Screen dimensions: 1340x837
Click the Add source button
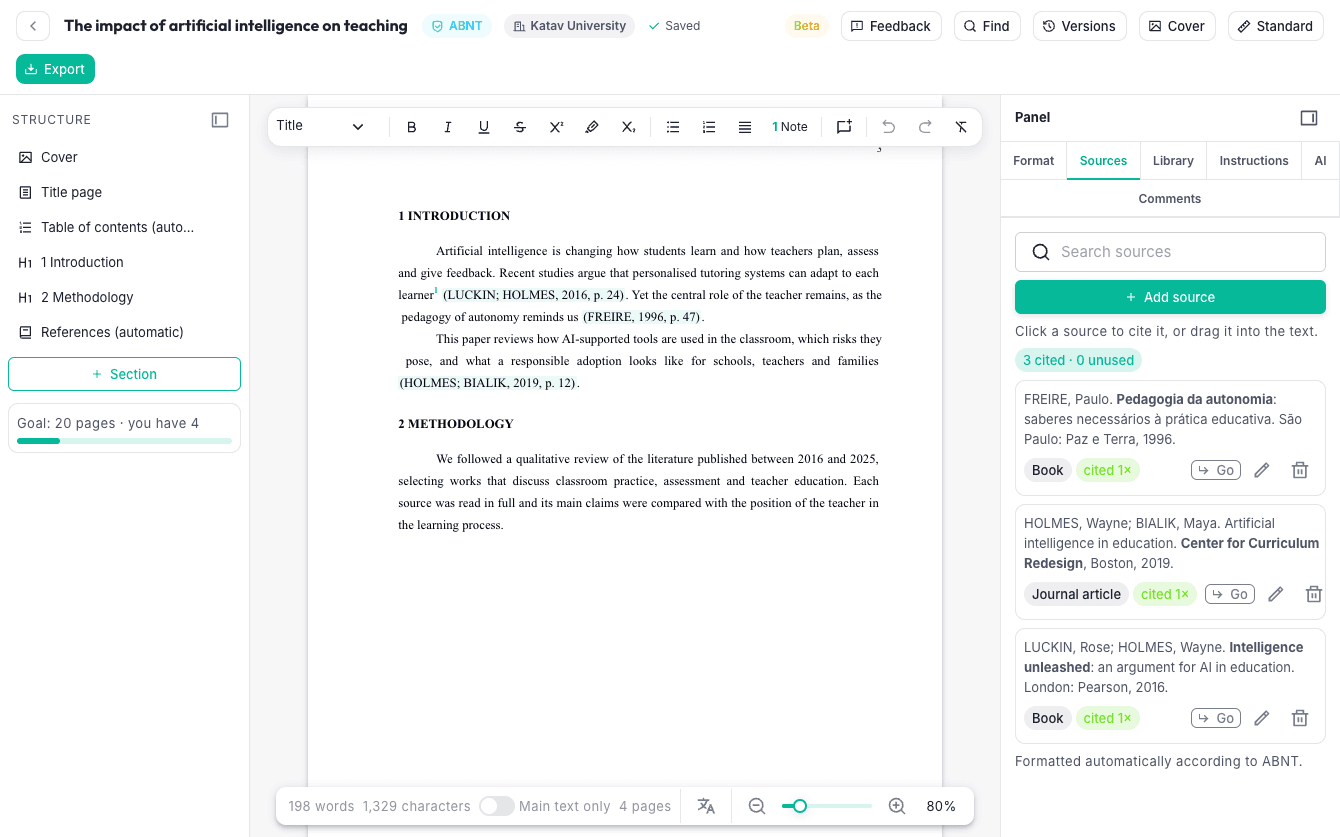[x=1170, y=297]
